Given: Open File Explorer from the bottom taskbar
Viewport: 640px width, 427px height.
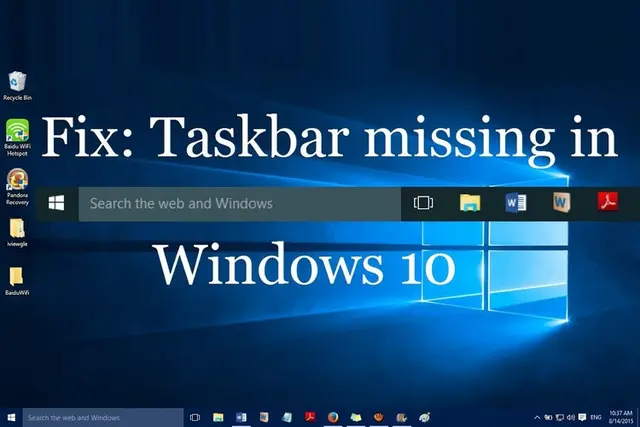Looking at the screenshot, I should coord(218,417).
